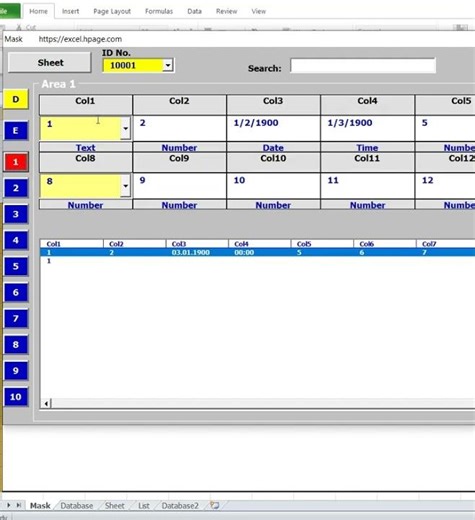Open the Data ribbon tab
This screenshot has width=475, height=520.
(194, 11)
